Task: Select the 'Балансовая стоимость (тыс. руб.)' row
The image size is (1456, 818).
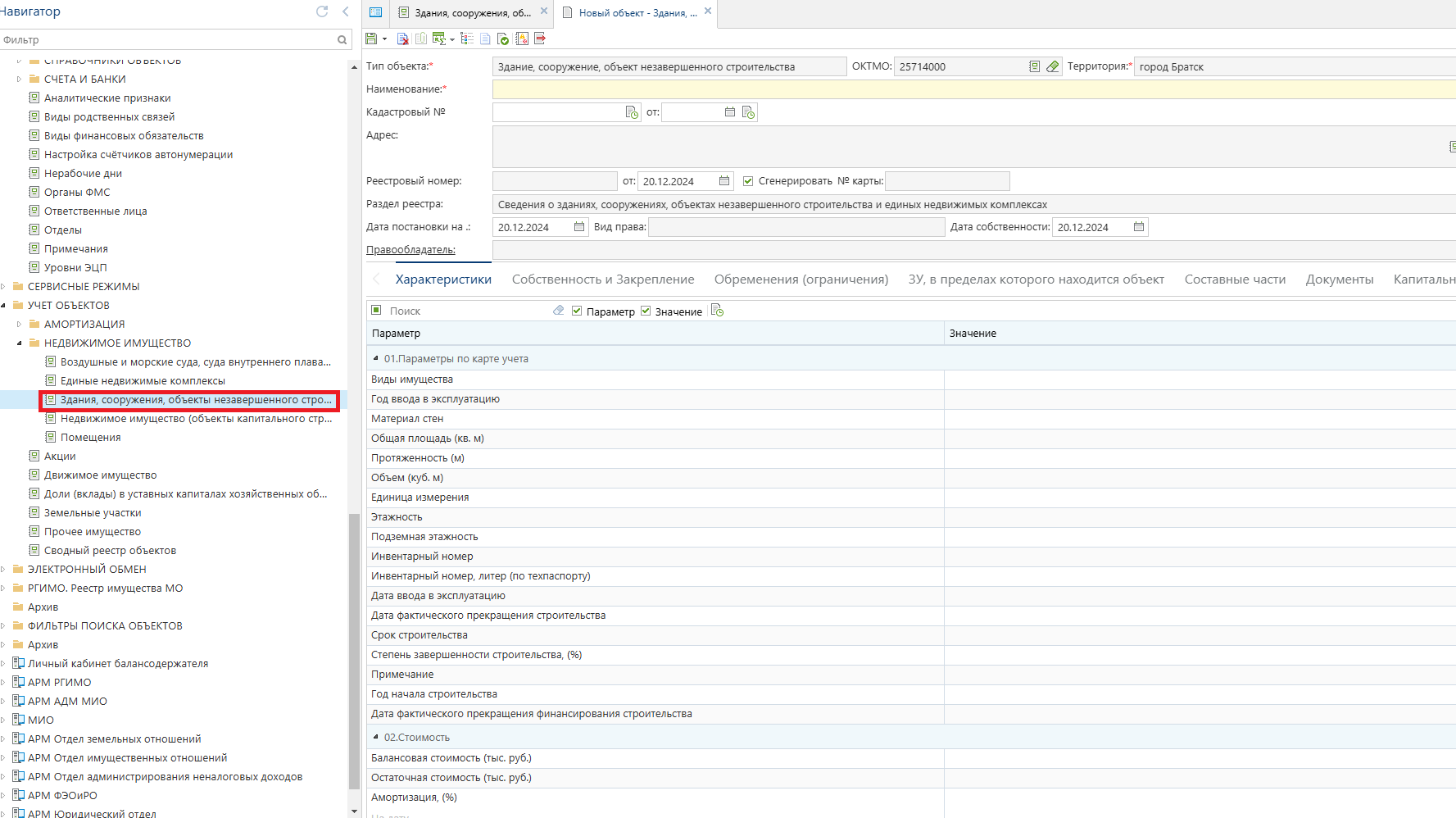Action: (911, 758)
